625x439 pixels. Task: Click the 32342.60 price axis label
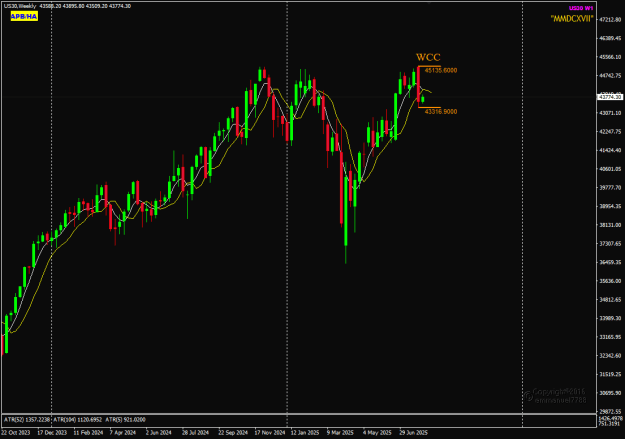pos(610,356)
